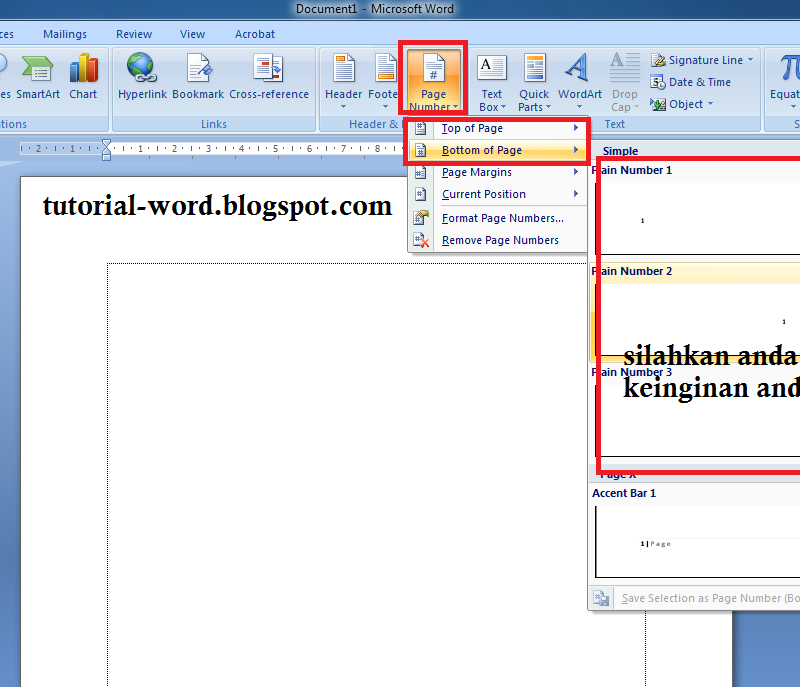
Task: Expand the Object dropdown arrow
Action: tap(710, 104)
